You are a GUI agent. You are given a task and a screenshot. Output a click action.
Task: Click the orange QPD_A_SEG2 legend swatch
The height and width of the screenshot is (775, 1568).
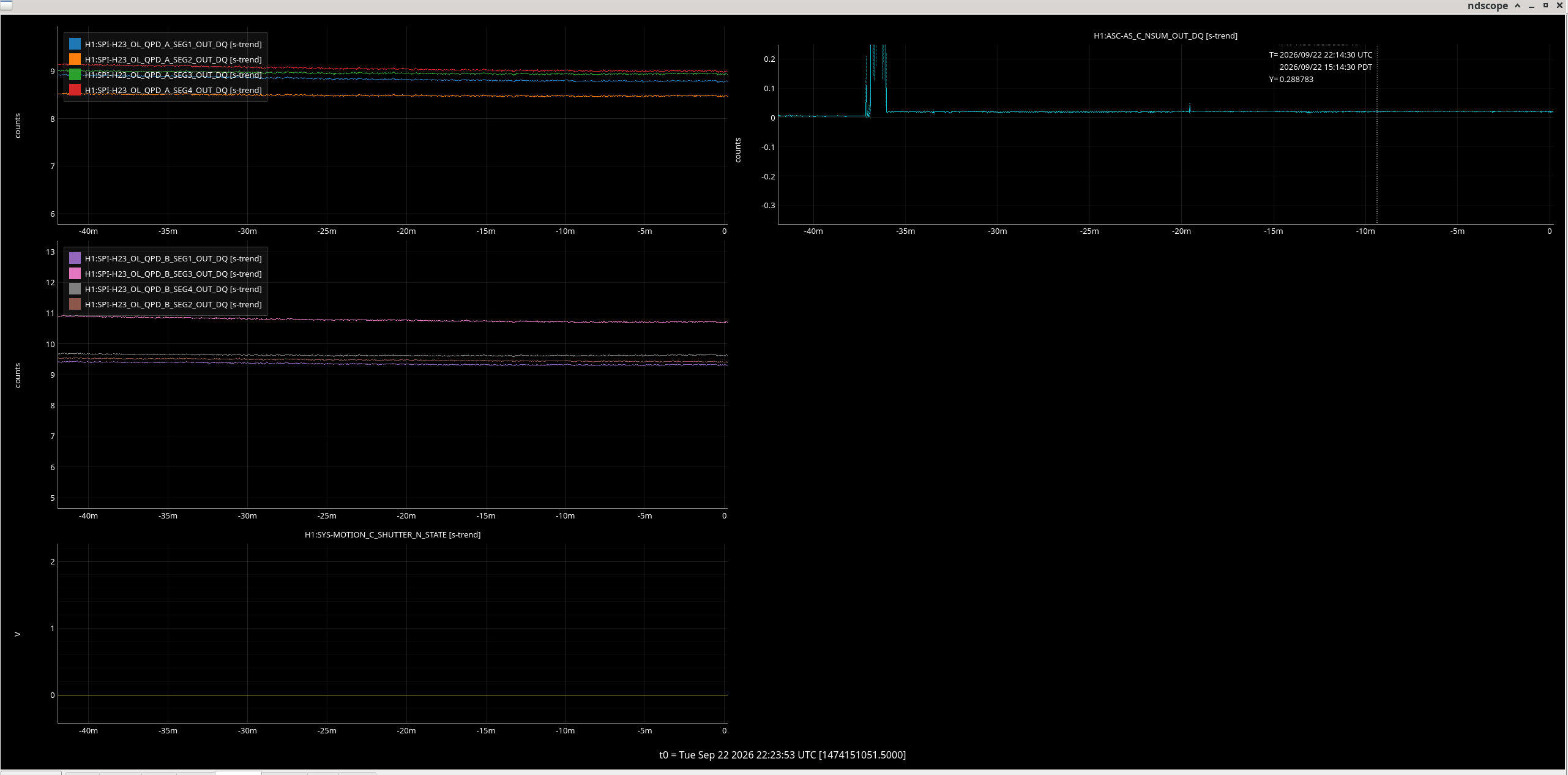coord(75,59)
